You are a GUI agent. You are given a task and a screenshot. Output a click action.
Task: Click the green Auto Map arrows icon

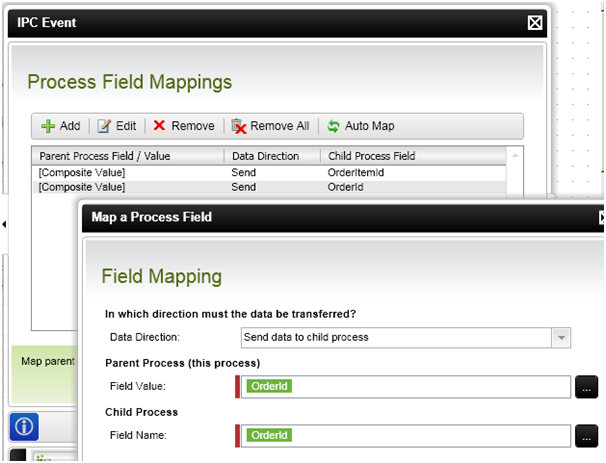click(x=333, y=126)
